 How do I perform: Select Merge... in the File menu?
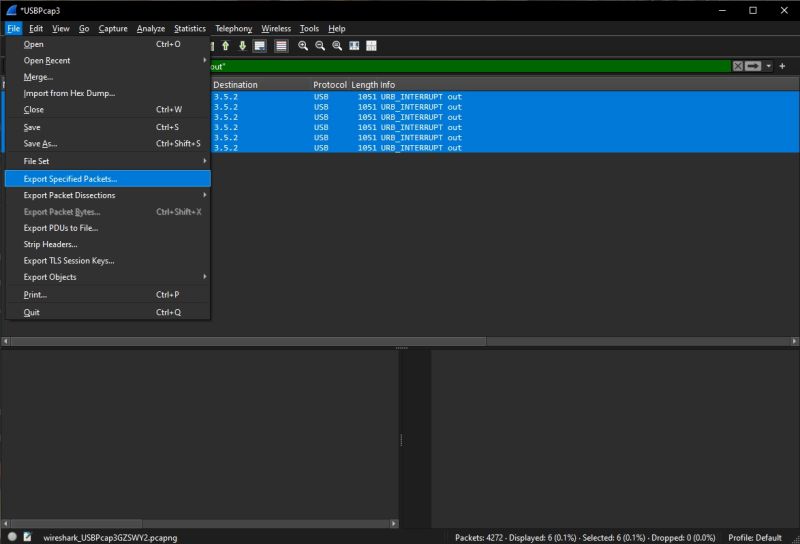[x=108, y=77]
